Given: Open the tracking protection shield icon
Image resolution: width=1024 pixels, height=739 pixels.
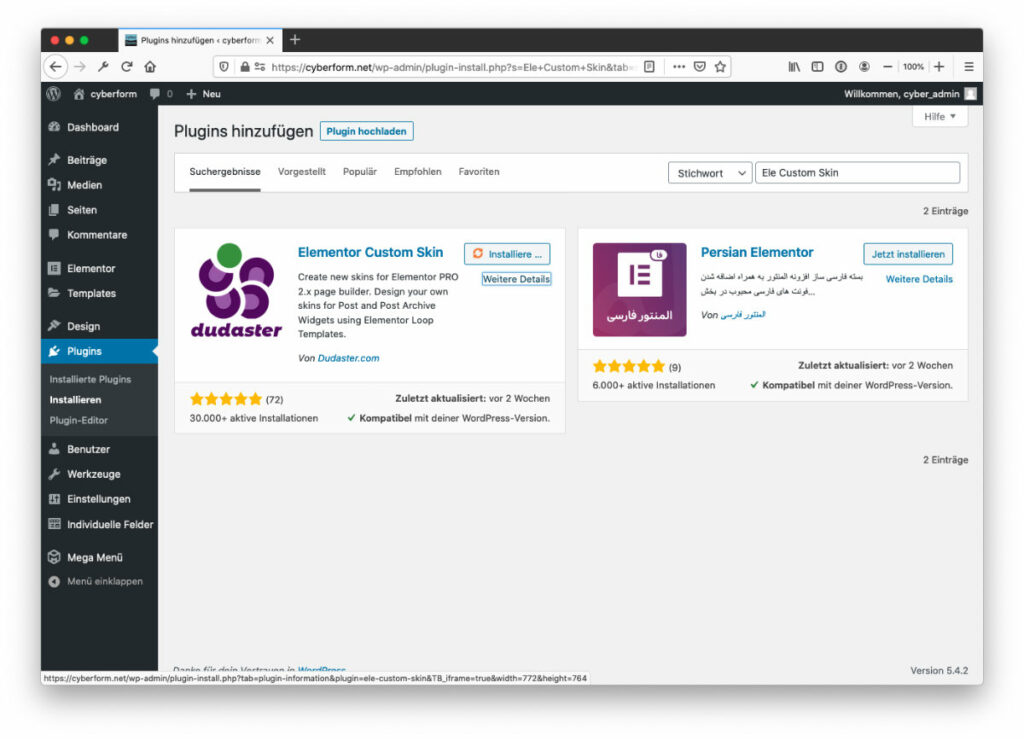Looking at the screenshot, I should 224,67.
